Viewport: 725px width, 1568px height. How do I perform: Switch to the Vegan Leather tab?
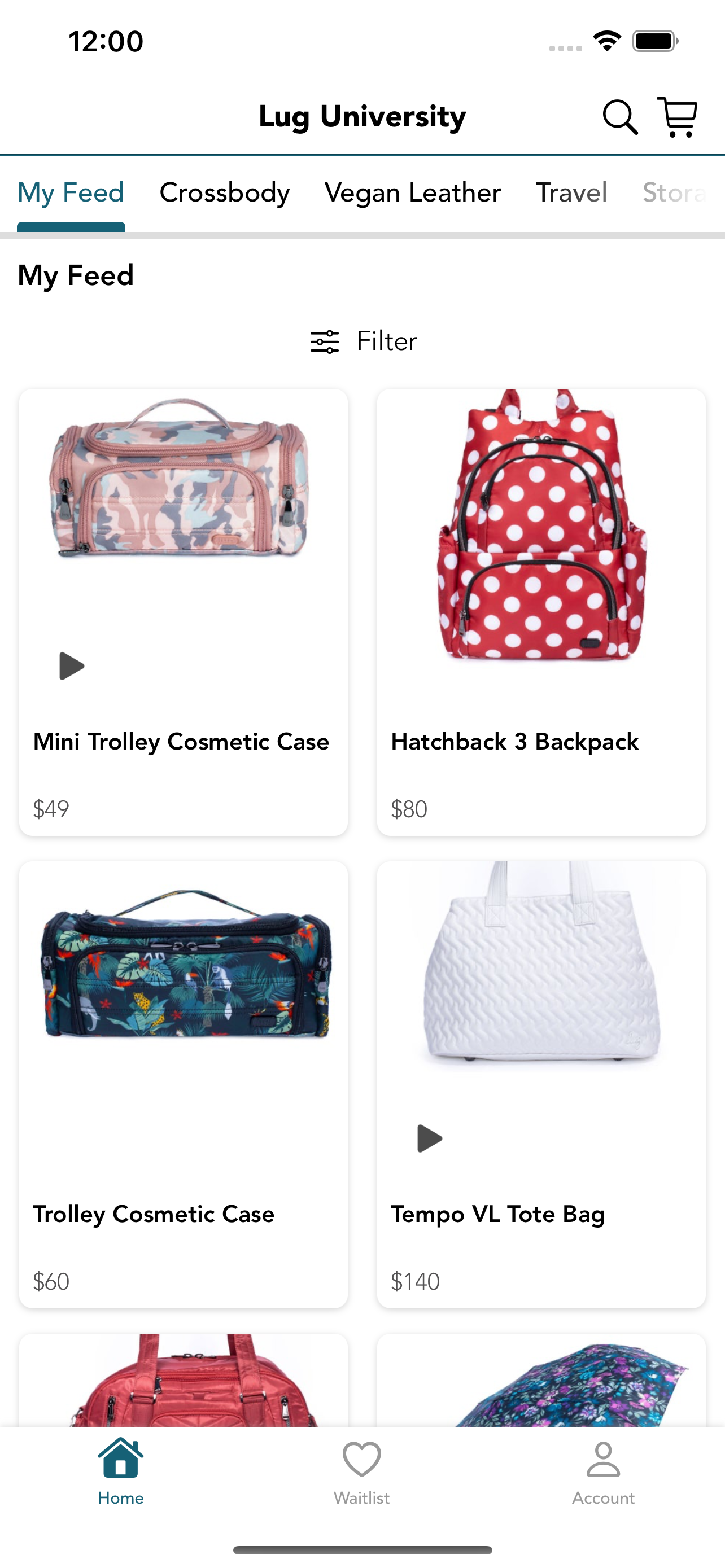point(413,192)
